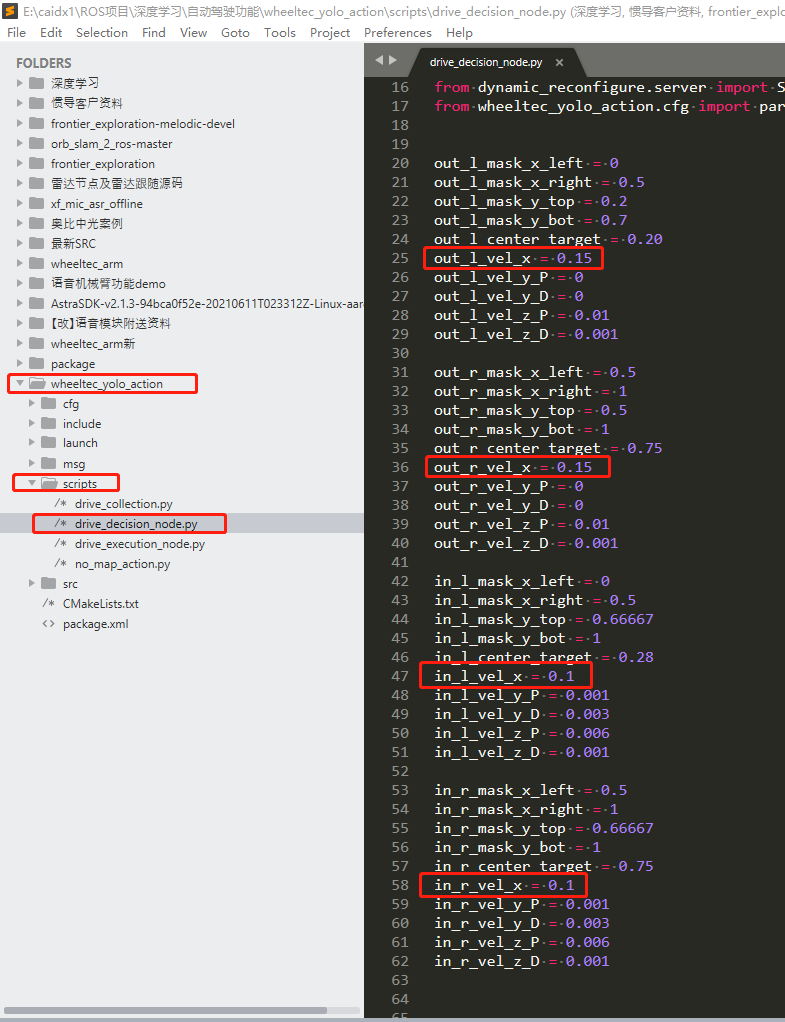Click XML icon of package.xml

pos(48,623)
